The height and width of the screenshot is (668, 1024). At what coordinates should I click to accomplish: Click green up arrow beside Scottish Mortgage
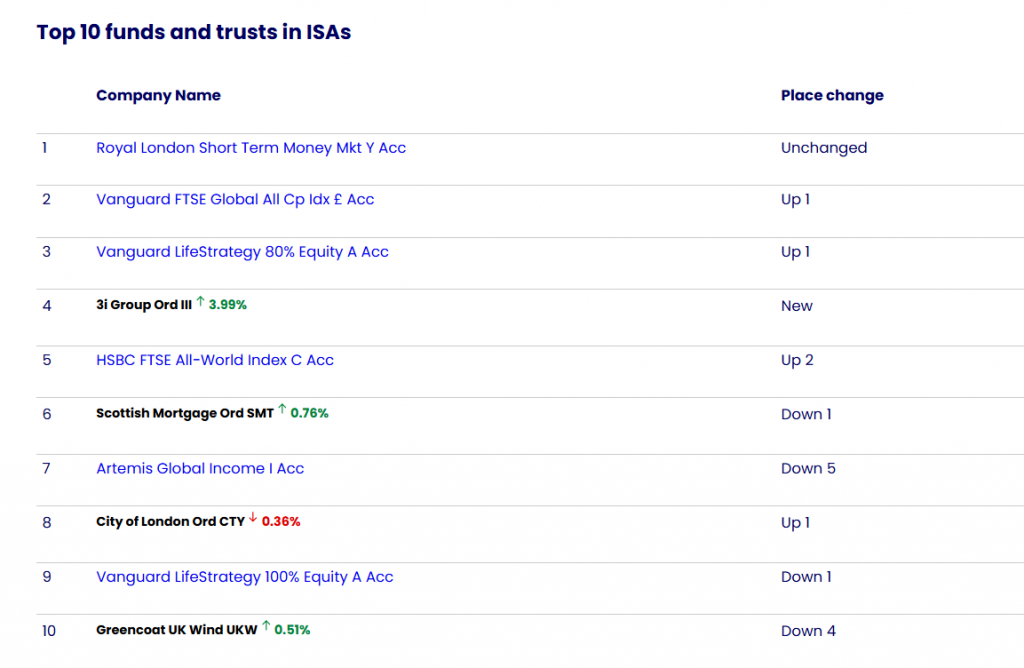(x=282, y=411)
